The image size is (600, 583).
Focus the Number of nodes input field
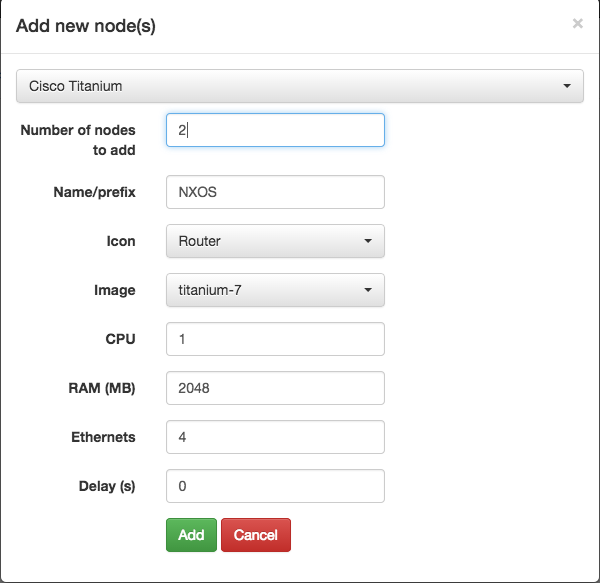(275, 130)
